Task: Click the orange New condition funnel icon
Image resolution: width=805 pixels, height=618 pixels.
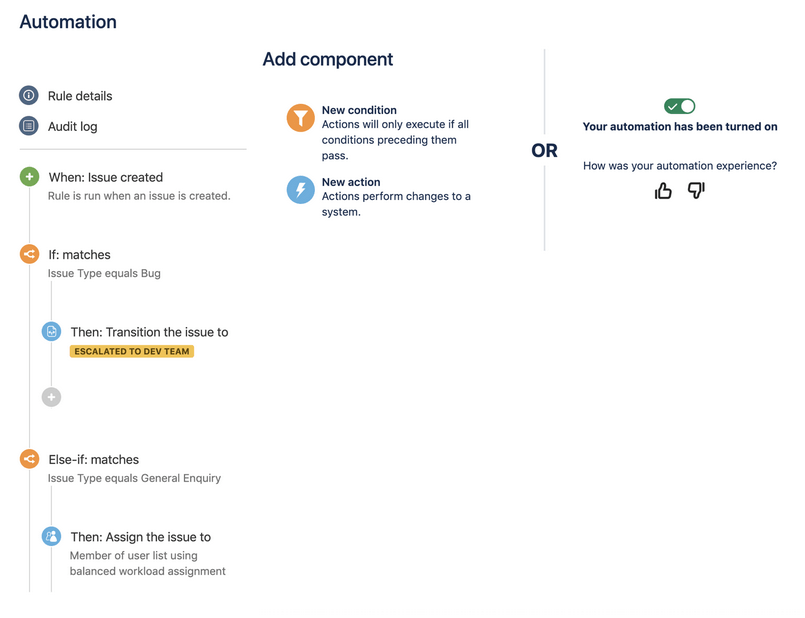Action: pos(300,118)
